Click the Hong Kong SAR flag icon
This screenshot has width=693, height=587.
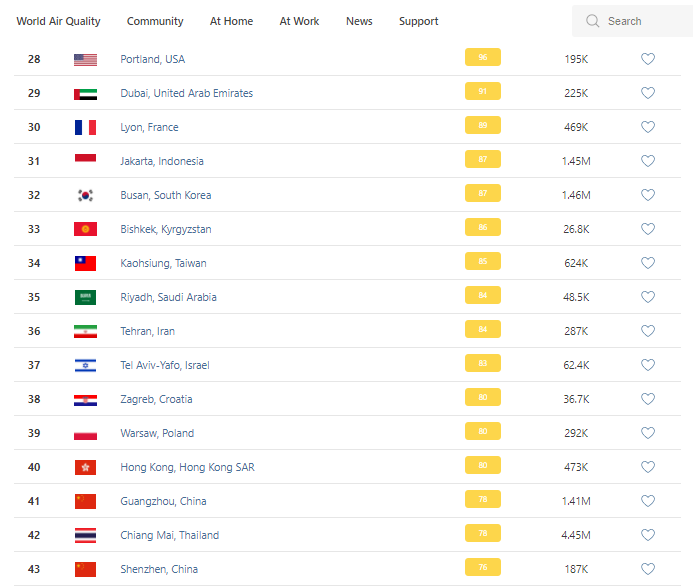coord(85,467)
